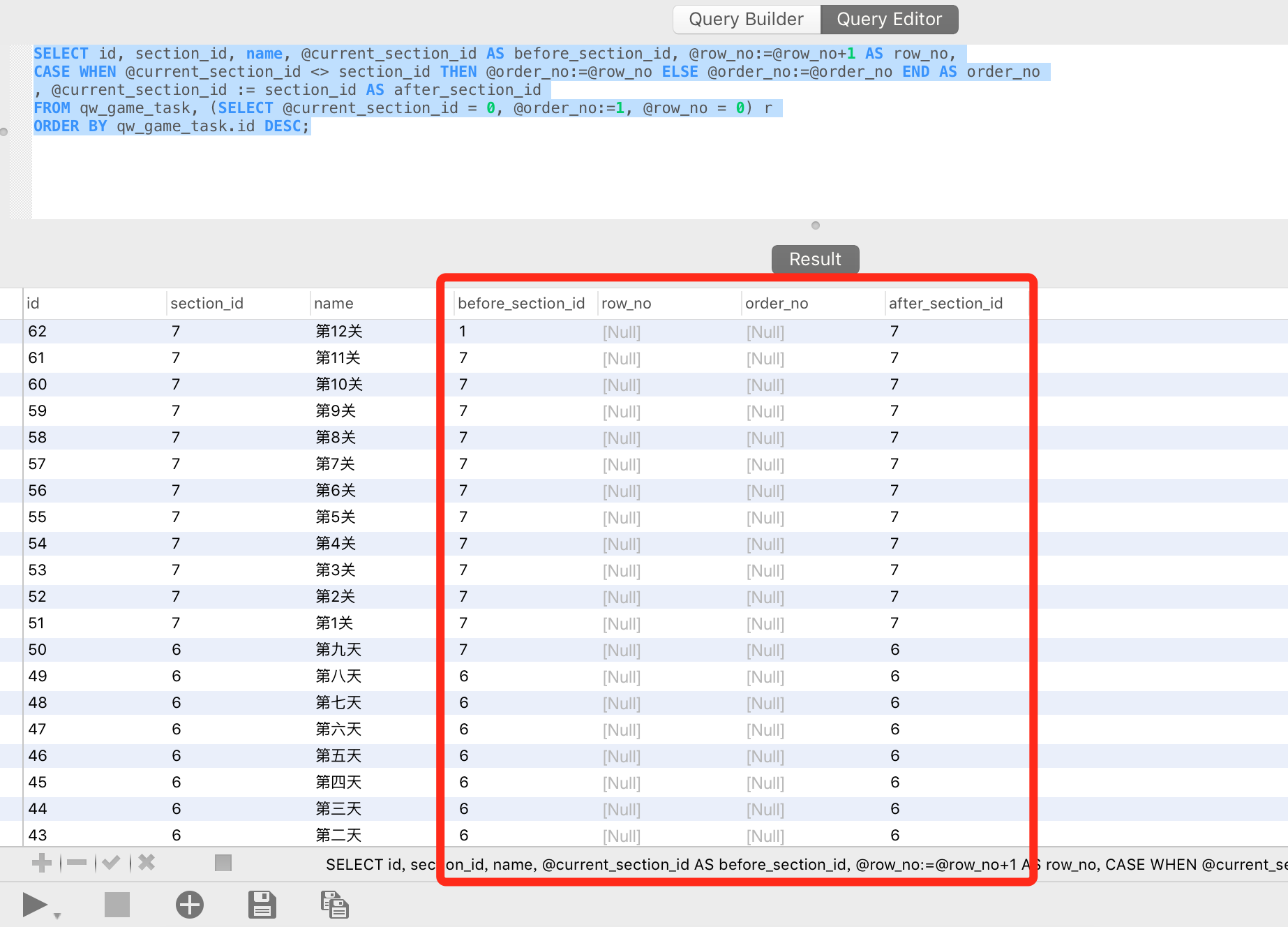Open the run options dropdown arrow
Image resolution: width=1288 pixels, height=927 pixels.
pyautogui.click(x=57, y=915)
